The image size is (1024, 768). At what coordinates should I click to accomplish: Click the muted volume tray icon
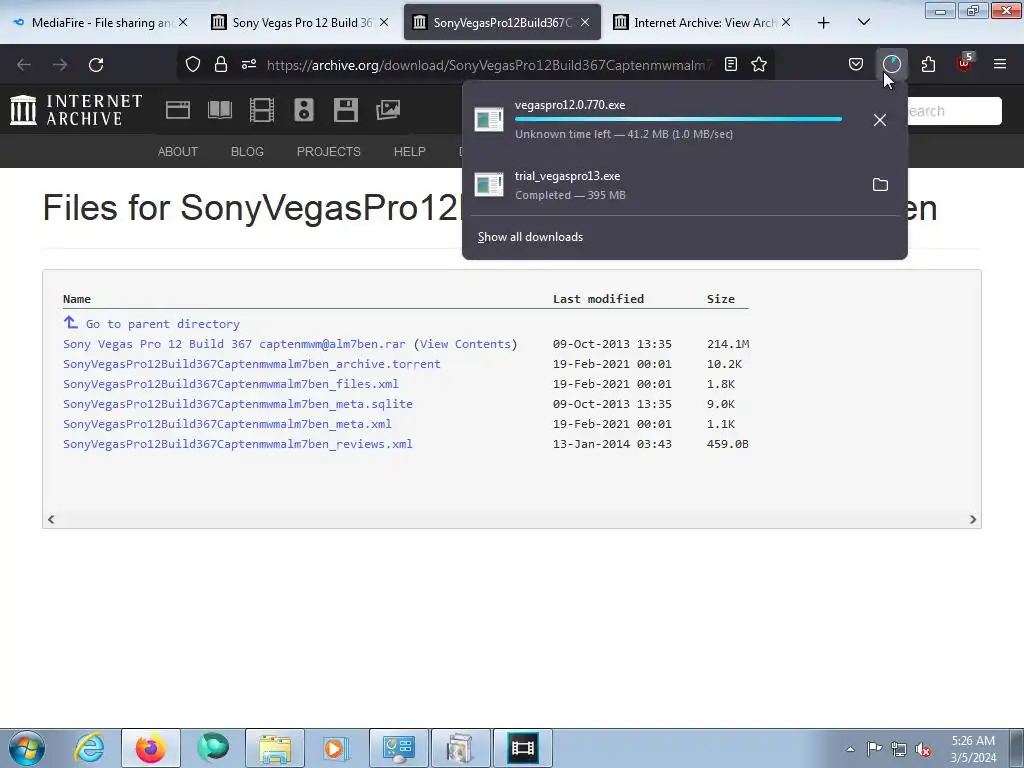pos(923,749)
